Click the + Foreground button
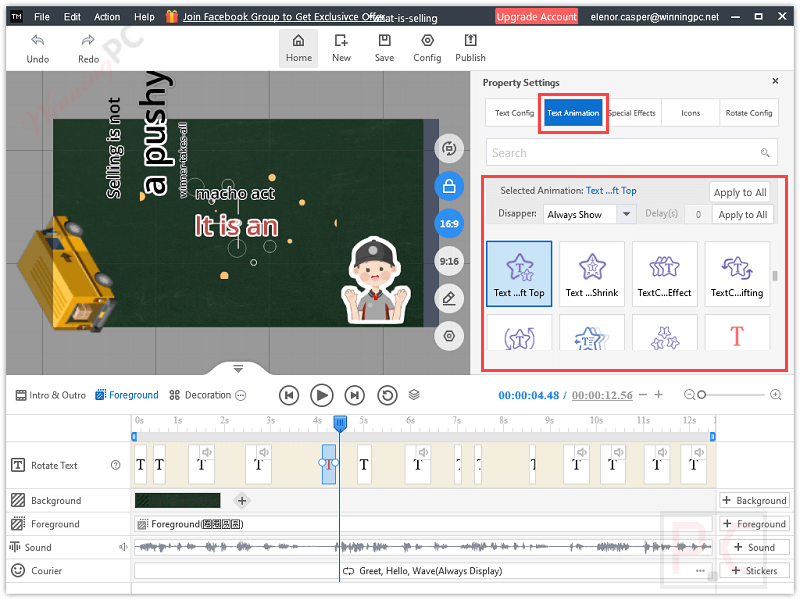 pyautogui.click(x=754, y=524)
